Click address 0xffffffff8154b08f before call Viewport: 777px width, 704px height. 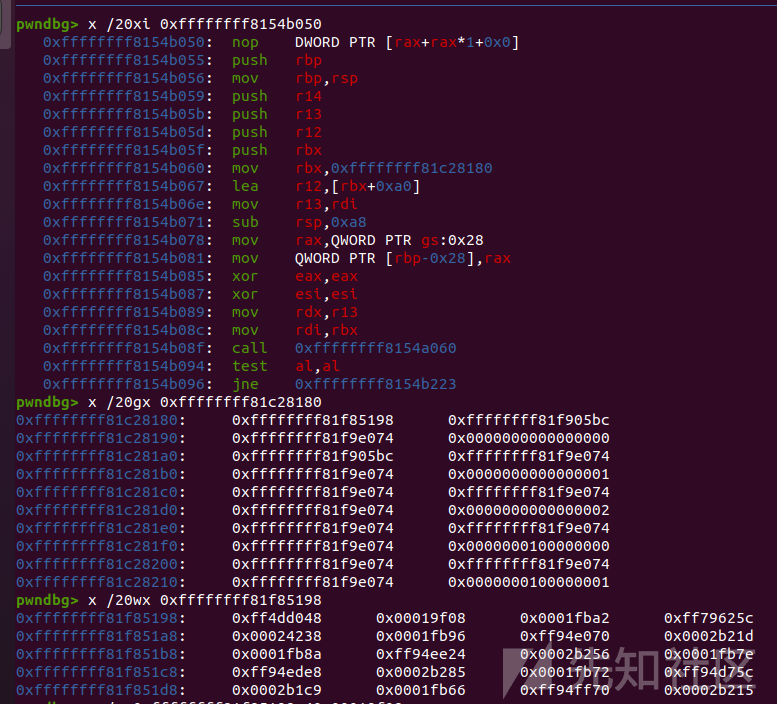point(128,348)
